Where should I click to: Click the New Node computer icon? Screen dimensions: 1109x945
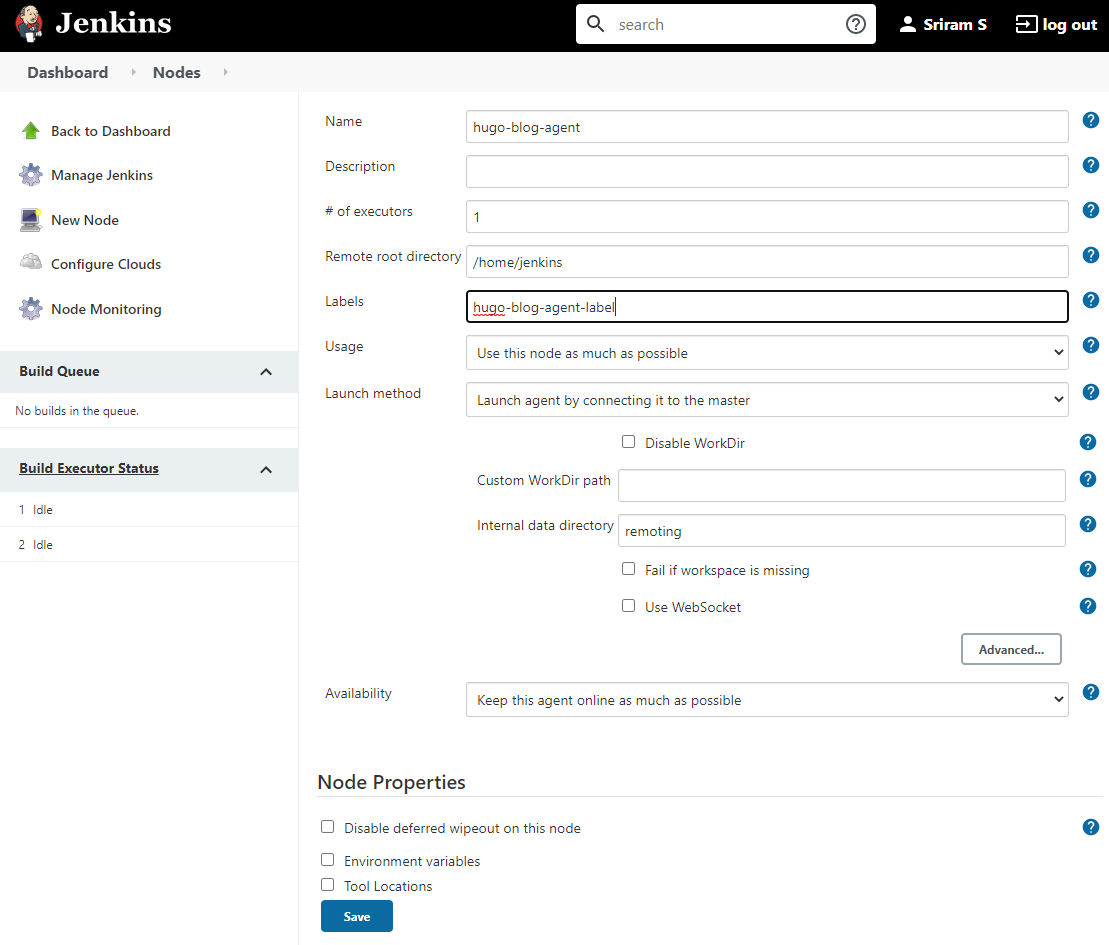coord(30,220)
